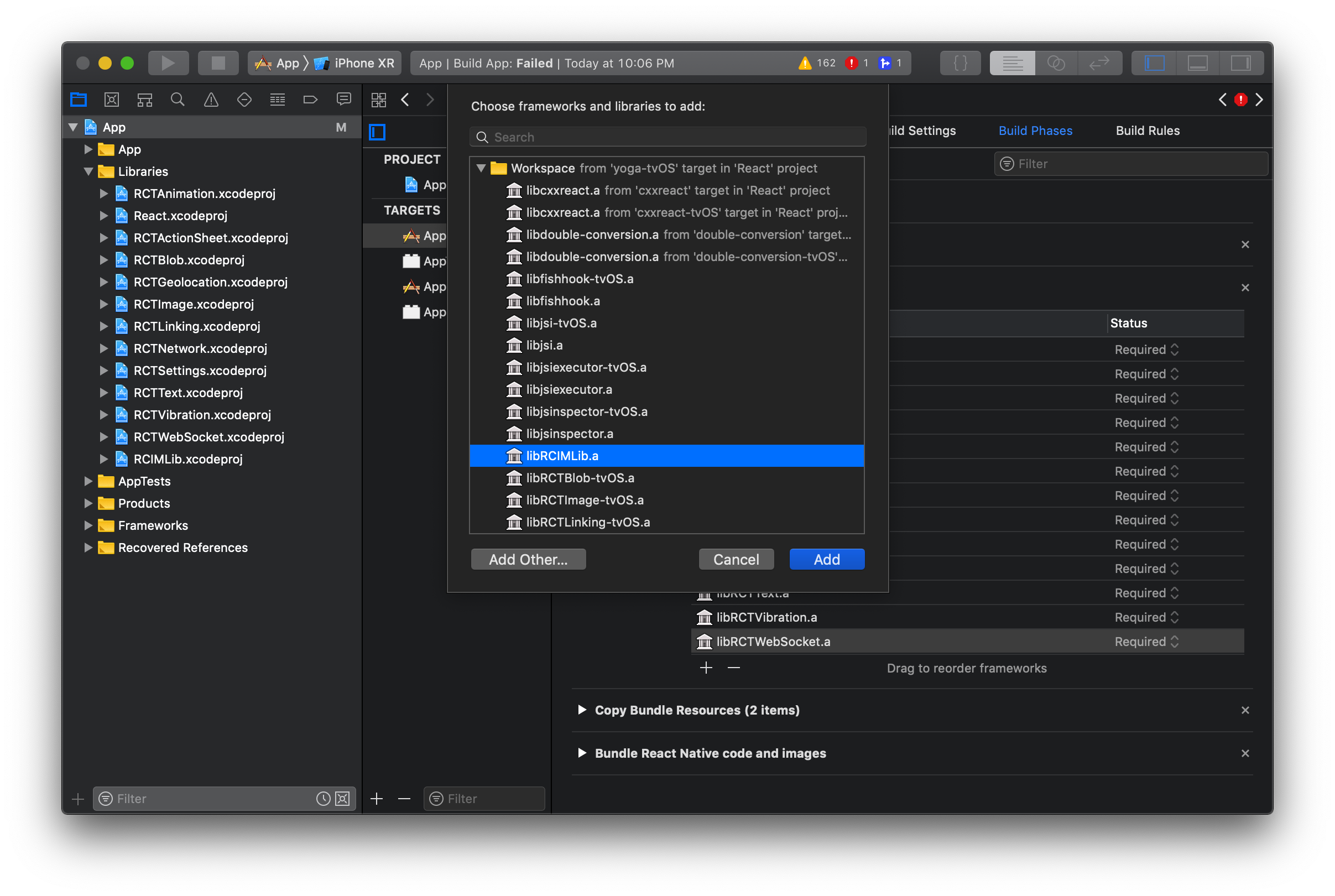Switch to the Version editor

[x=1099, y=63]
